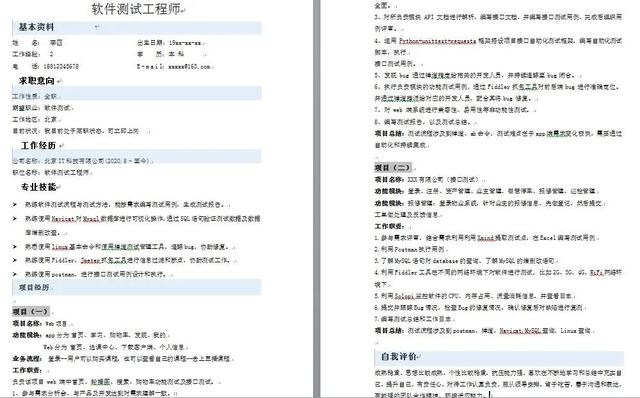
Task: Click the item 6 line mentioning 'Bug 情况'
Action: click(480, 307)
